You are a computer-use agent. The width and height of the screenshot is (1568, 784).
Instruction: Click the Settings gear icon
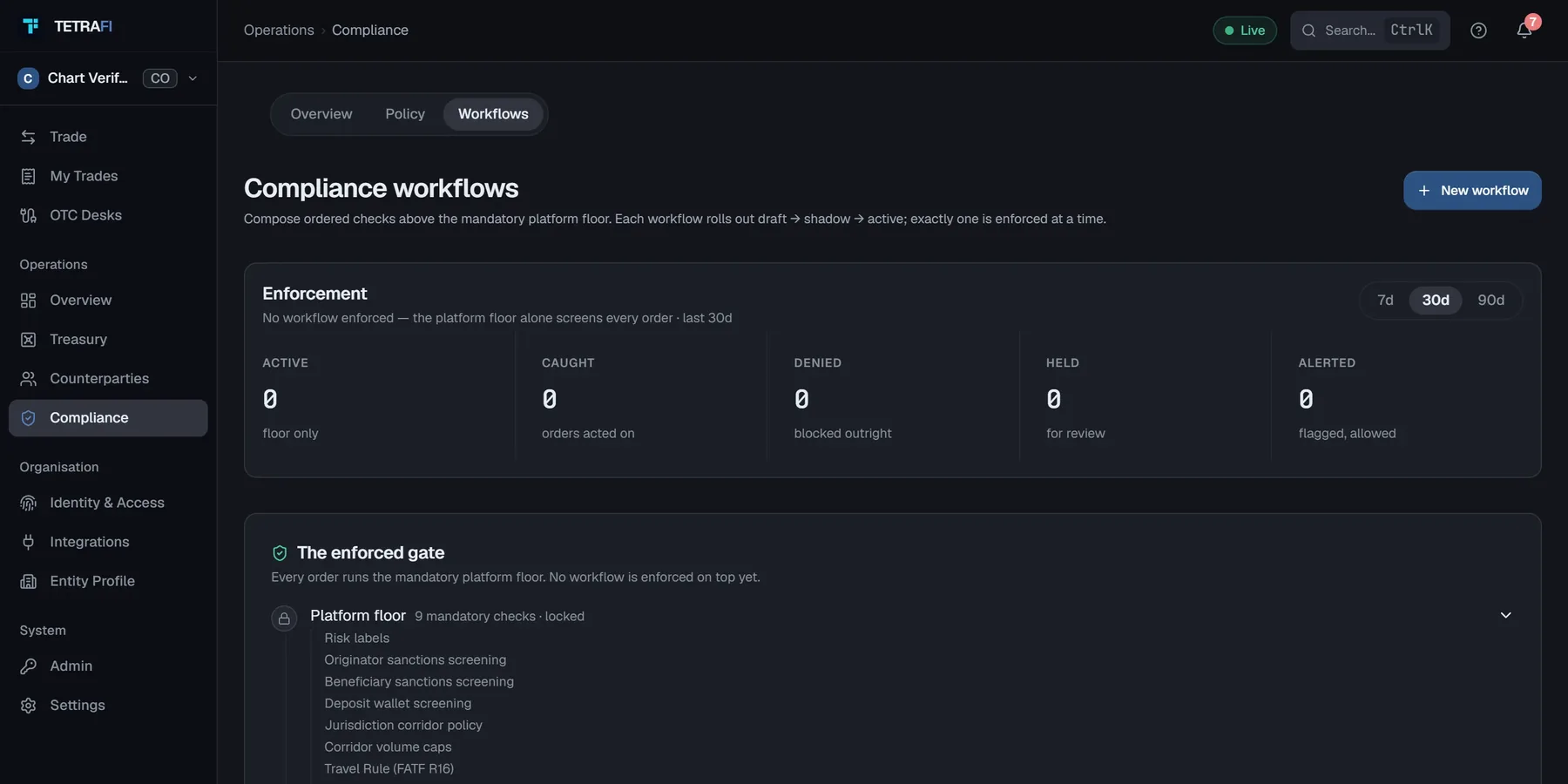[x=29, y=706]
